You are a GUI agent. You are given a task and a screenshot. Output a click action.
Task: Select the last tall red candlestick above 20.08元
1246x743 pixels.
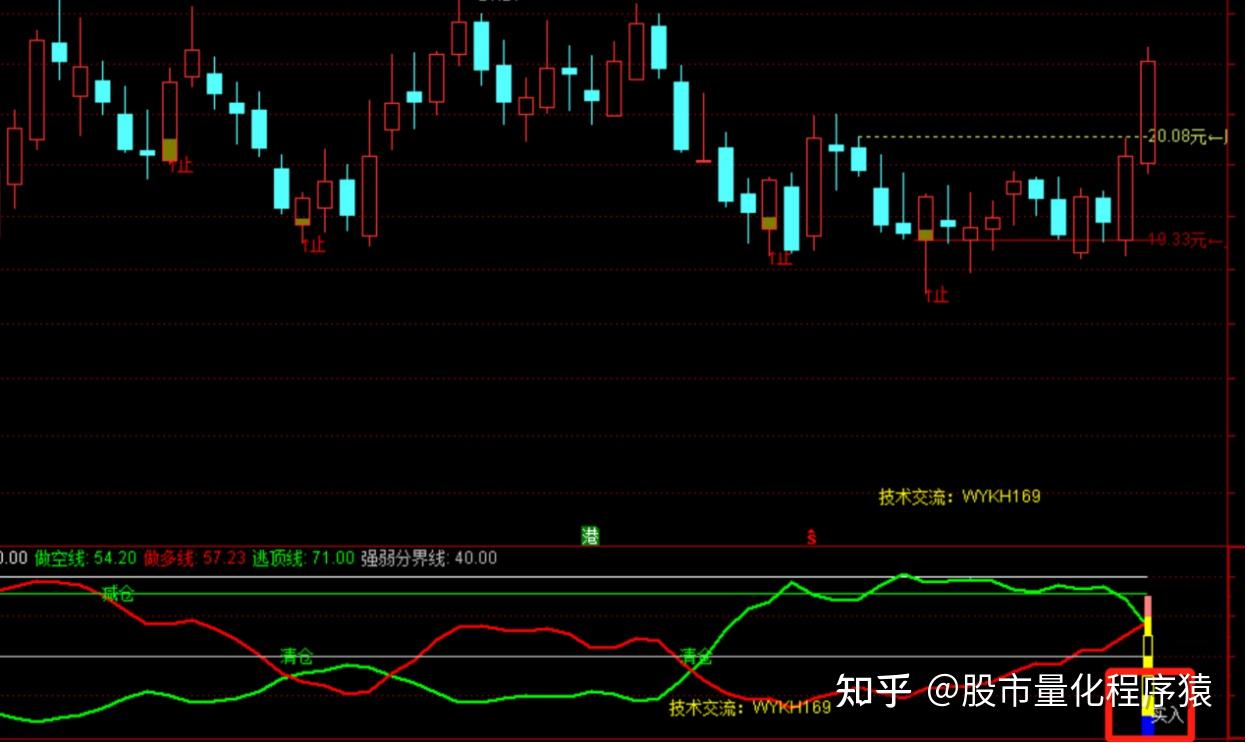(1147, 110)
